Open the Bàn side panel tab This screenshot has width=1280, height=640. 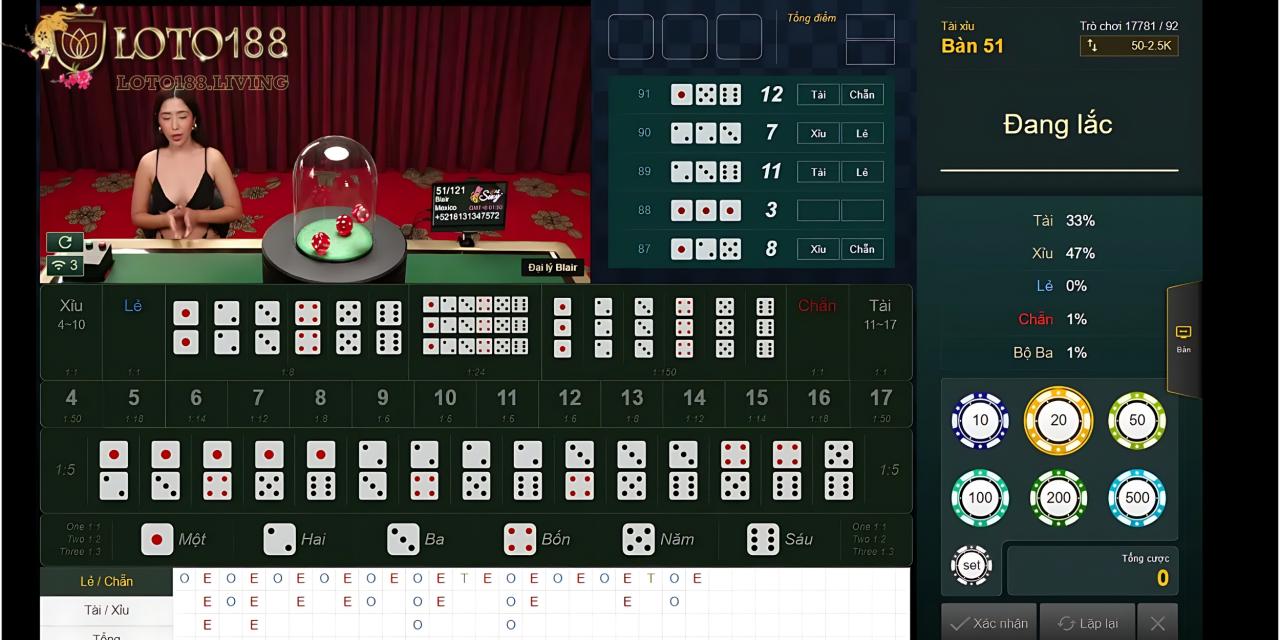pos(1183,338)
